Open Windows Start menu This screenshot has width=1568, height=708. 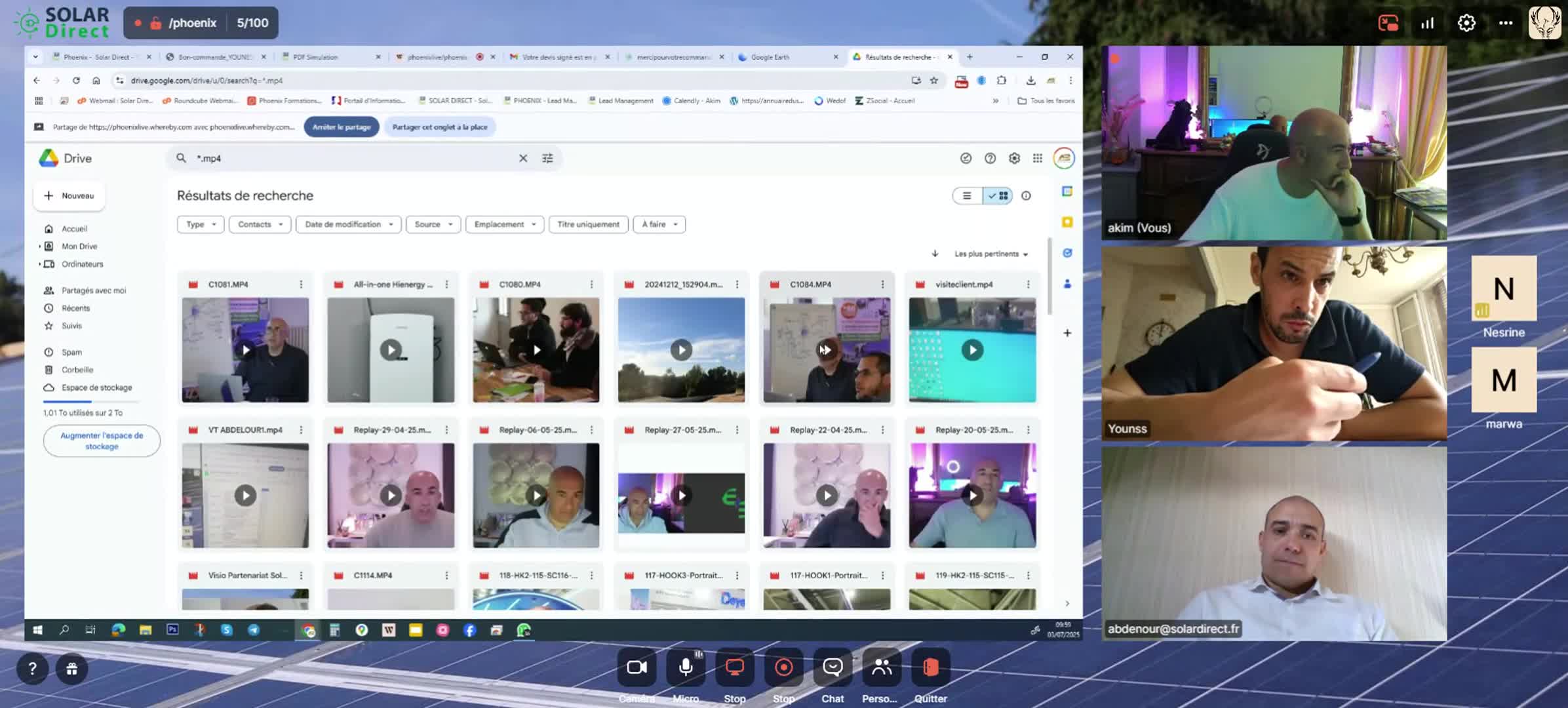(37, 630)
